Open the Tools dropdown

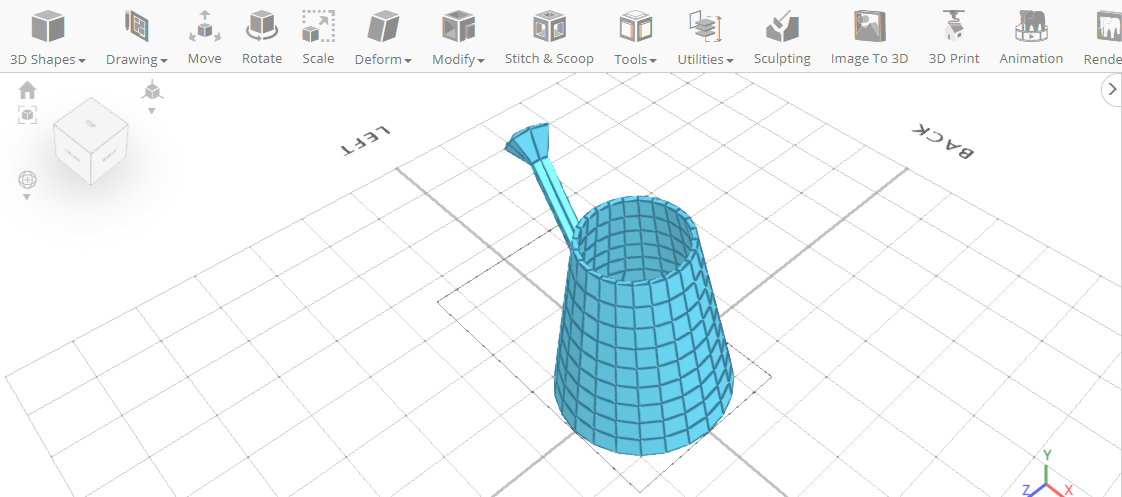coord(635,38)
